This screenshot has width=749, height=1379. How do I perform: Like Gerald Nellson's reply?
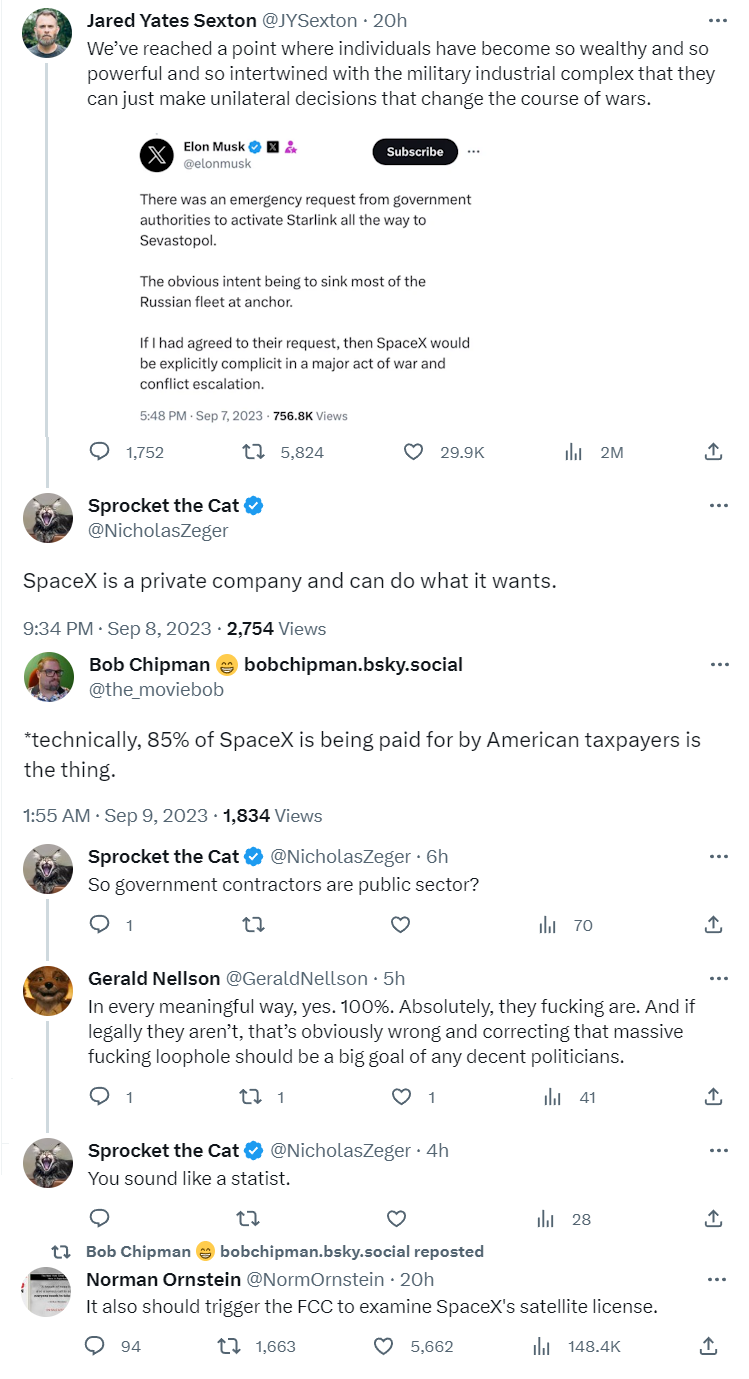point(401,1097)
